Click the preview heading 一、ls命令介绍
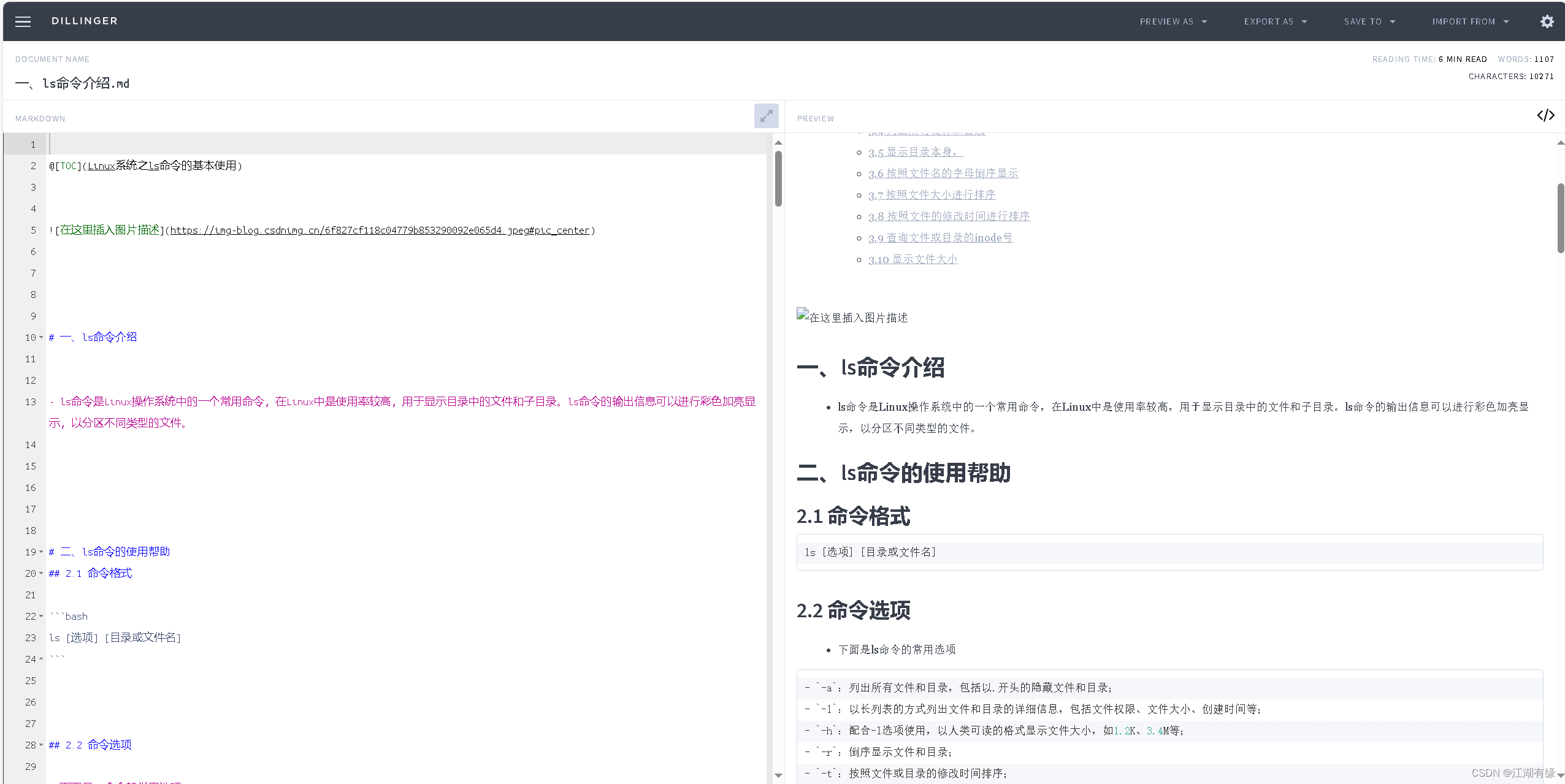 (870, 368)
